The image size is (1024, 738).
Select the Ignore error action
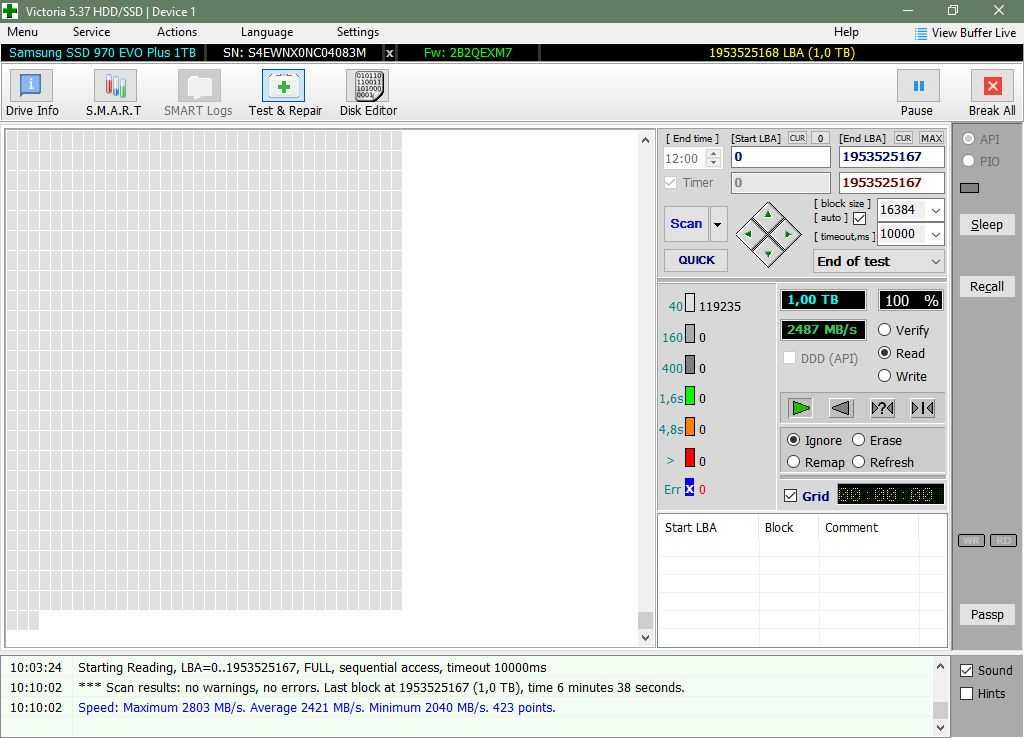(793, 440)
